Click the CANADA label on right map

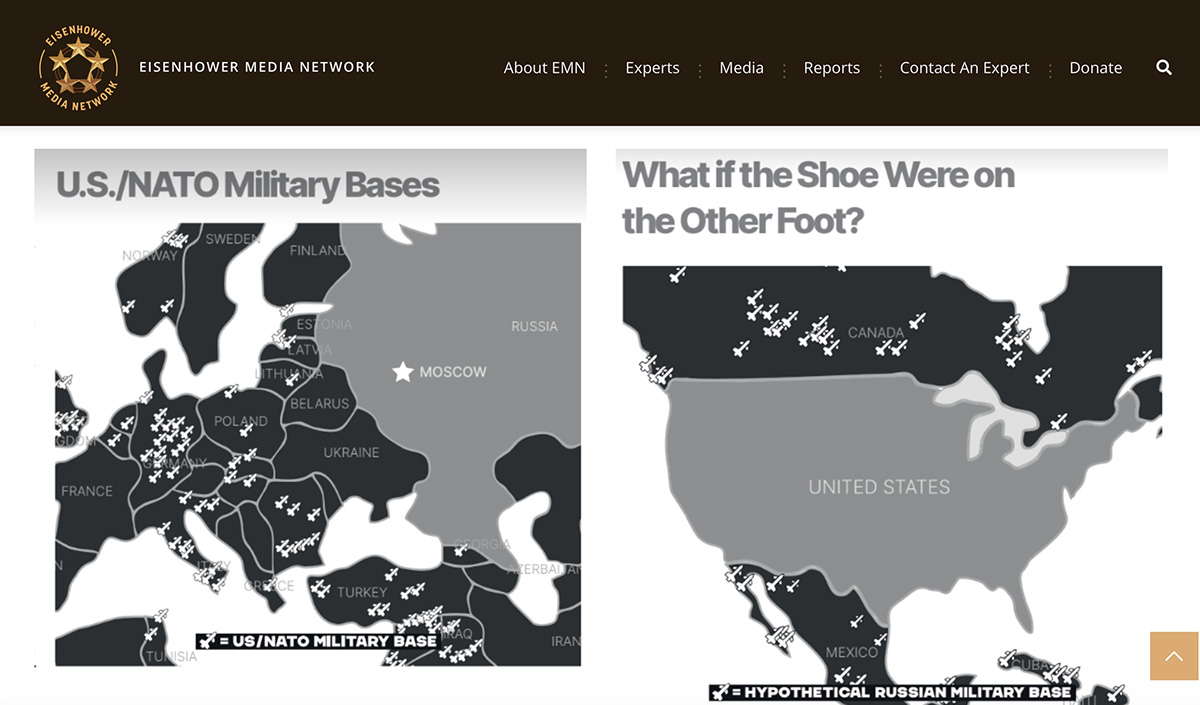875,332
